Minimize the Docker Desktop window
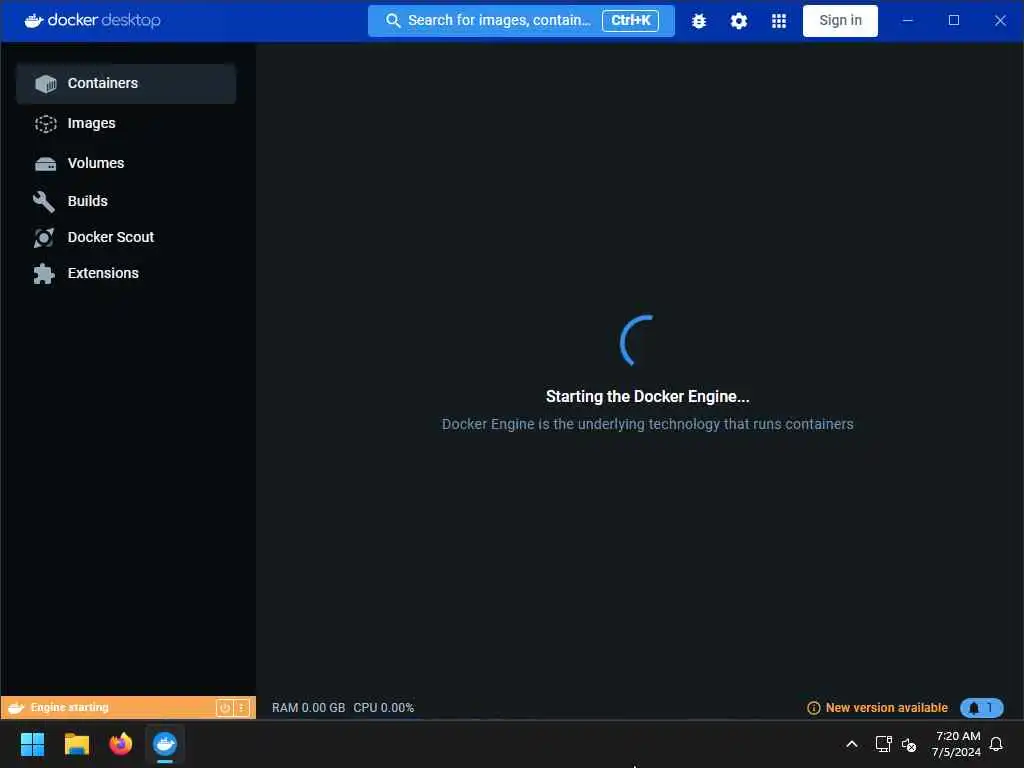Image resolution: width=1024 pixels, height=768 pixels. (x=907, y=20)
